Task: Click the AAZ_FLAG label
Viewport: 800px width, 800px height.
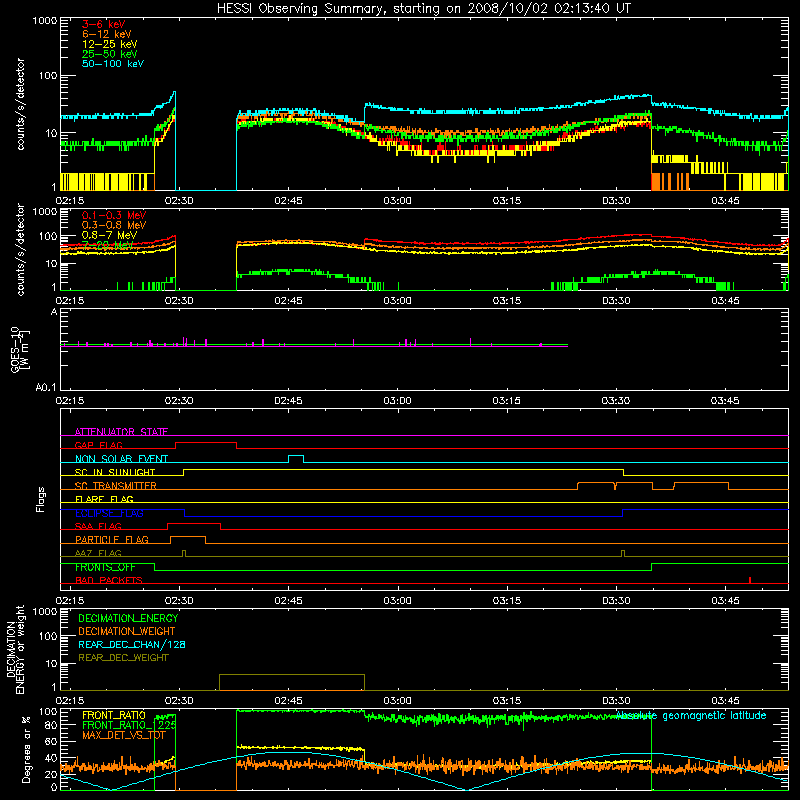Action: point(98,553)
